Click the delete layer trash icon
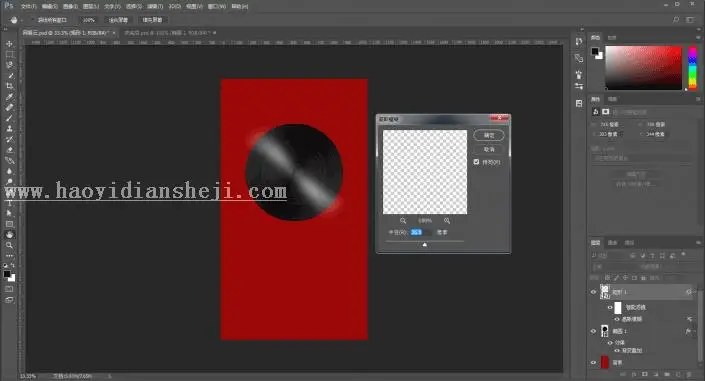 click(689, 374)
